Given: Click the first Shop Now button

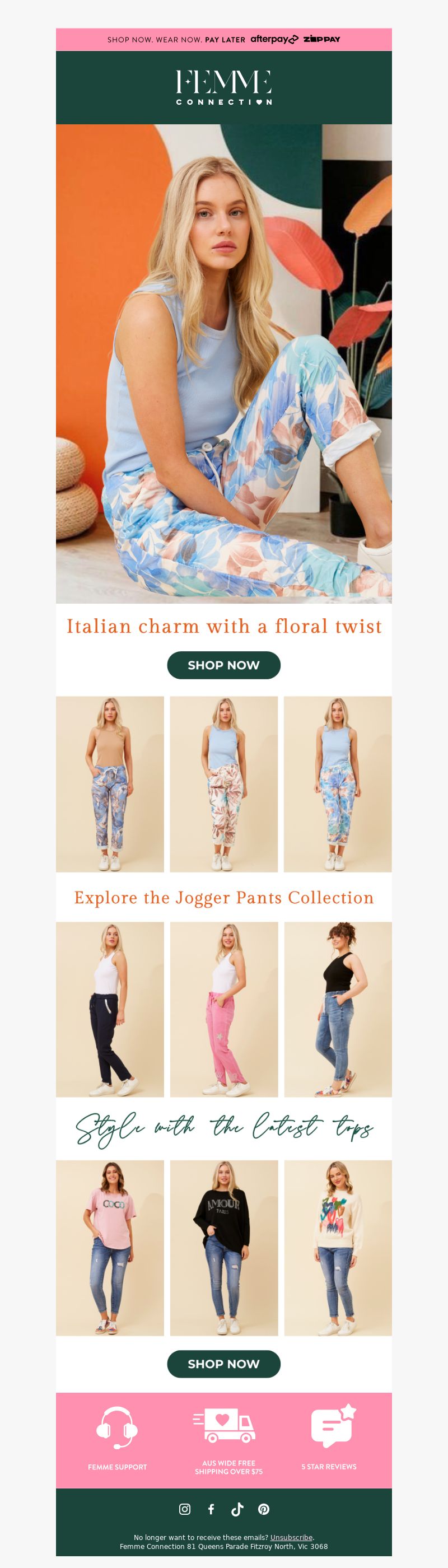Looking at the screenshot, I should tap(224, 665).
